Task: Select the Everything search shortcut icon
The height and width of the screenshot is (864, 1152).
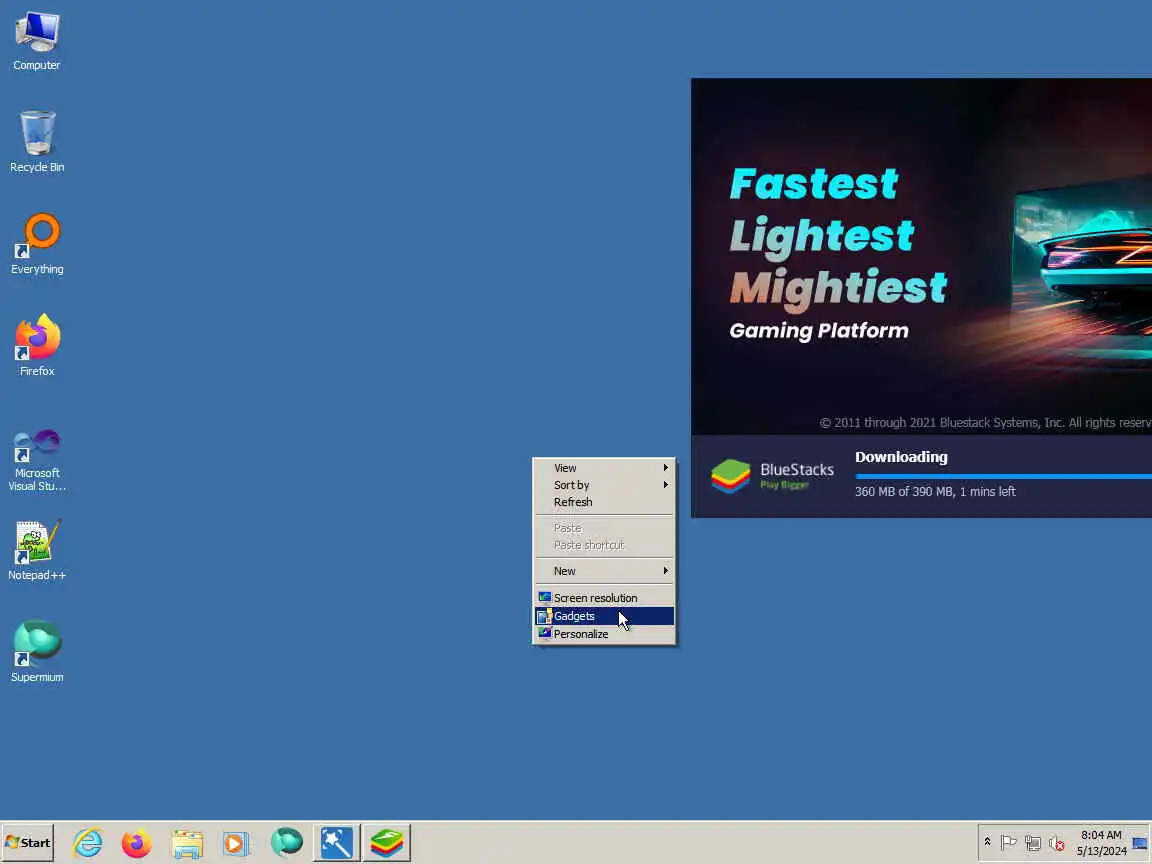Action: pos(37,244)
